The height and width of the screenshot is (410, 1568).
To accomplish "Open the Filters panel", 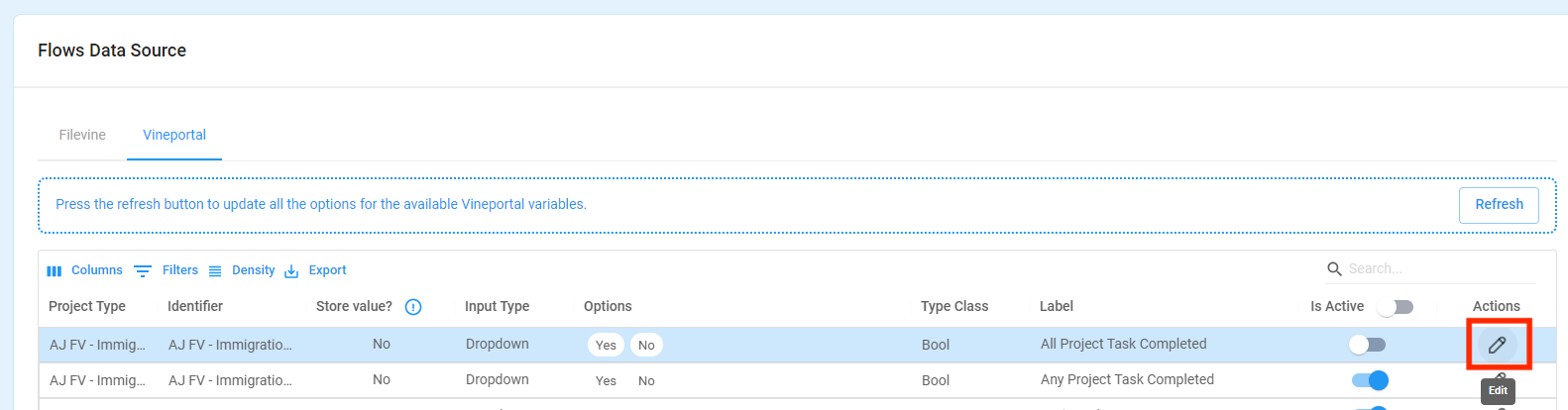I will click(x=166, y=270).
